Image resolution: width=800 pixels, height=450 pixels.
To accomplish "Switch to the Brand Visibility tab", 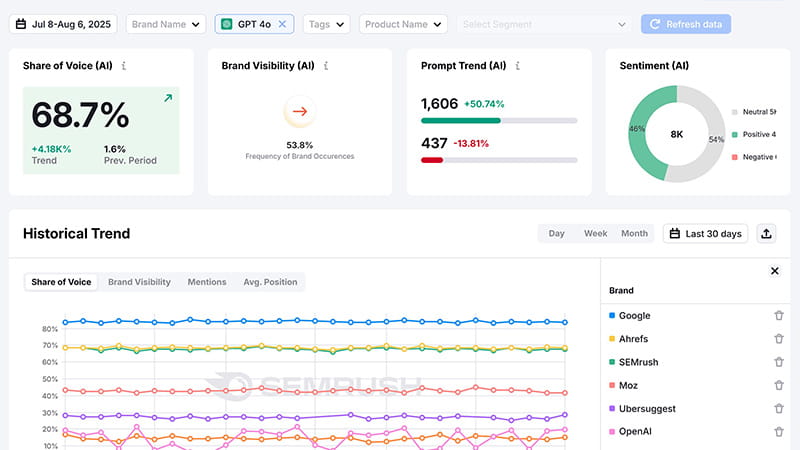I will [139, 282].
